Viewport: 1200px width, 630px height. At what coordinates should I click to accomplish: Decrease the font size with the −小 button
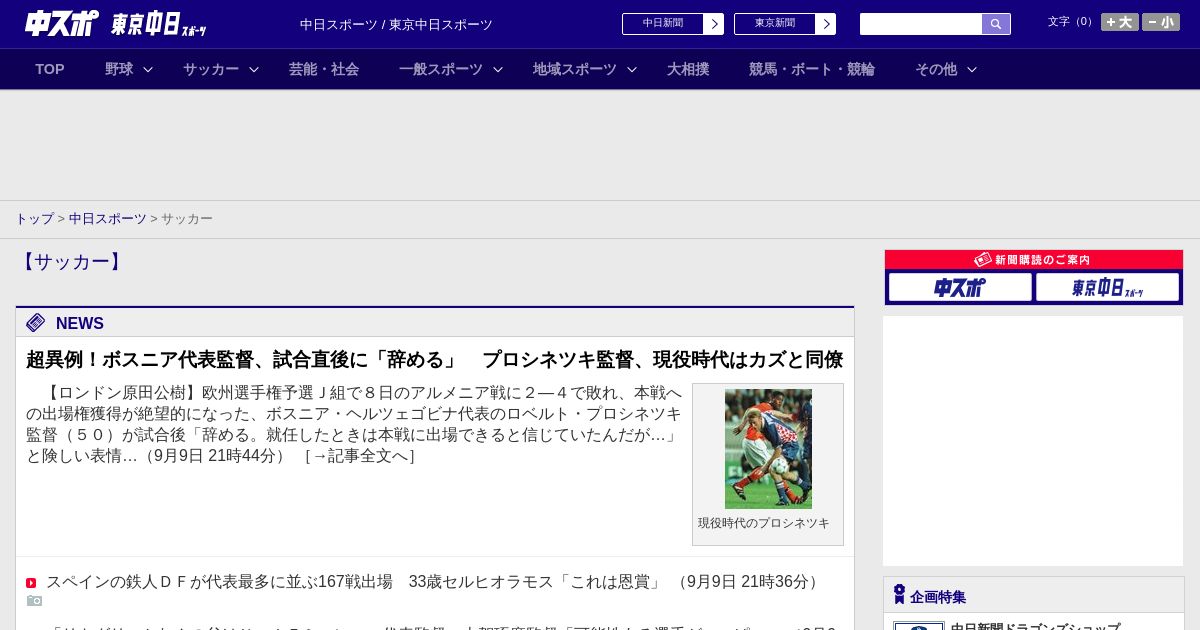coord(1161,22)
